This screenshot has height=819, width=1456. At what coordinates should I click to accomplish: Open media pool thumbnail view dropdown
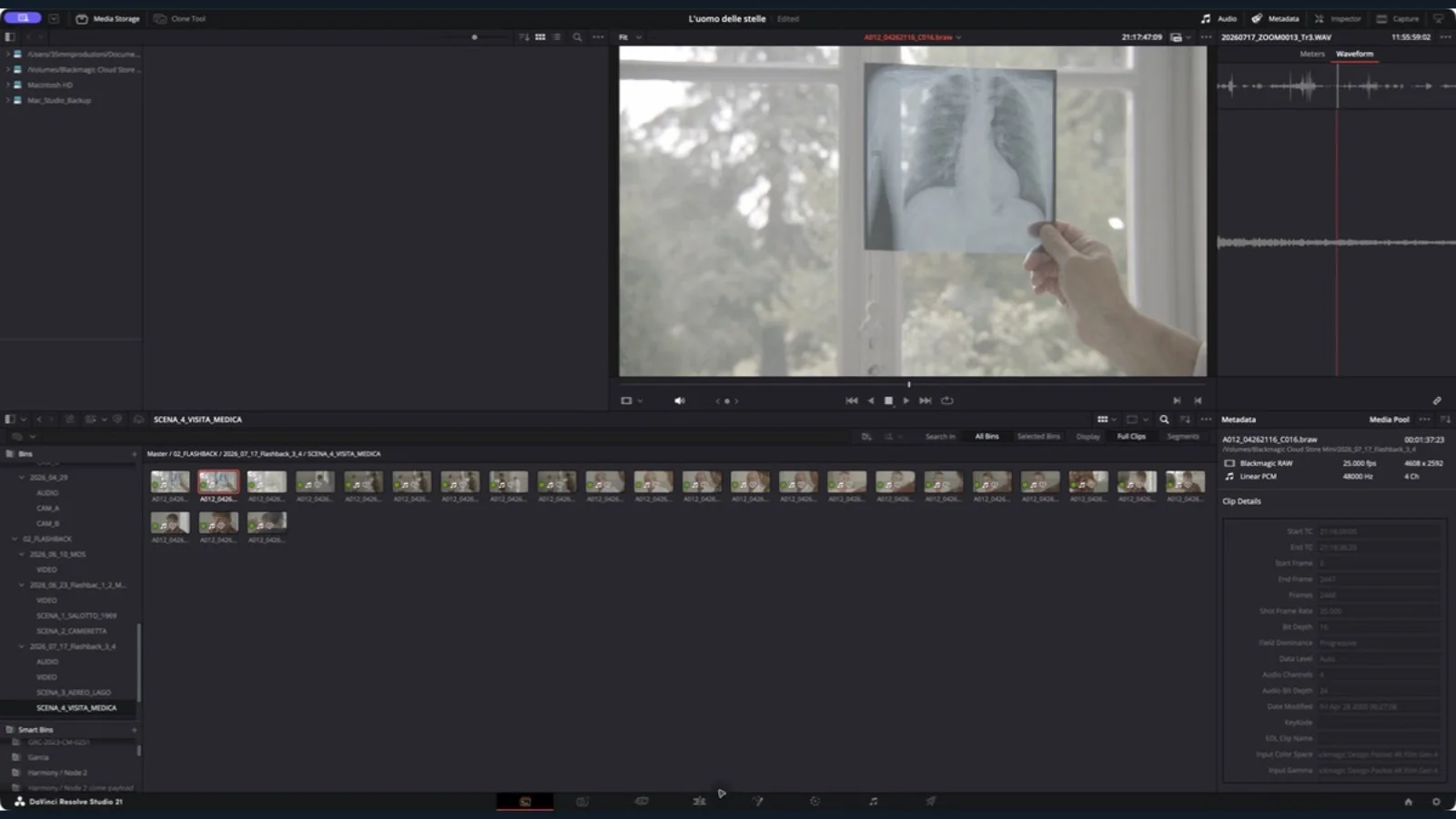(1107, 420)
